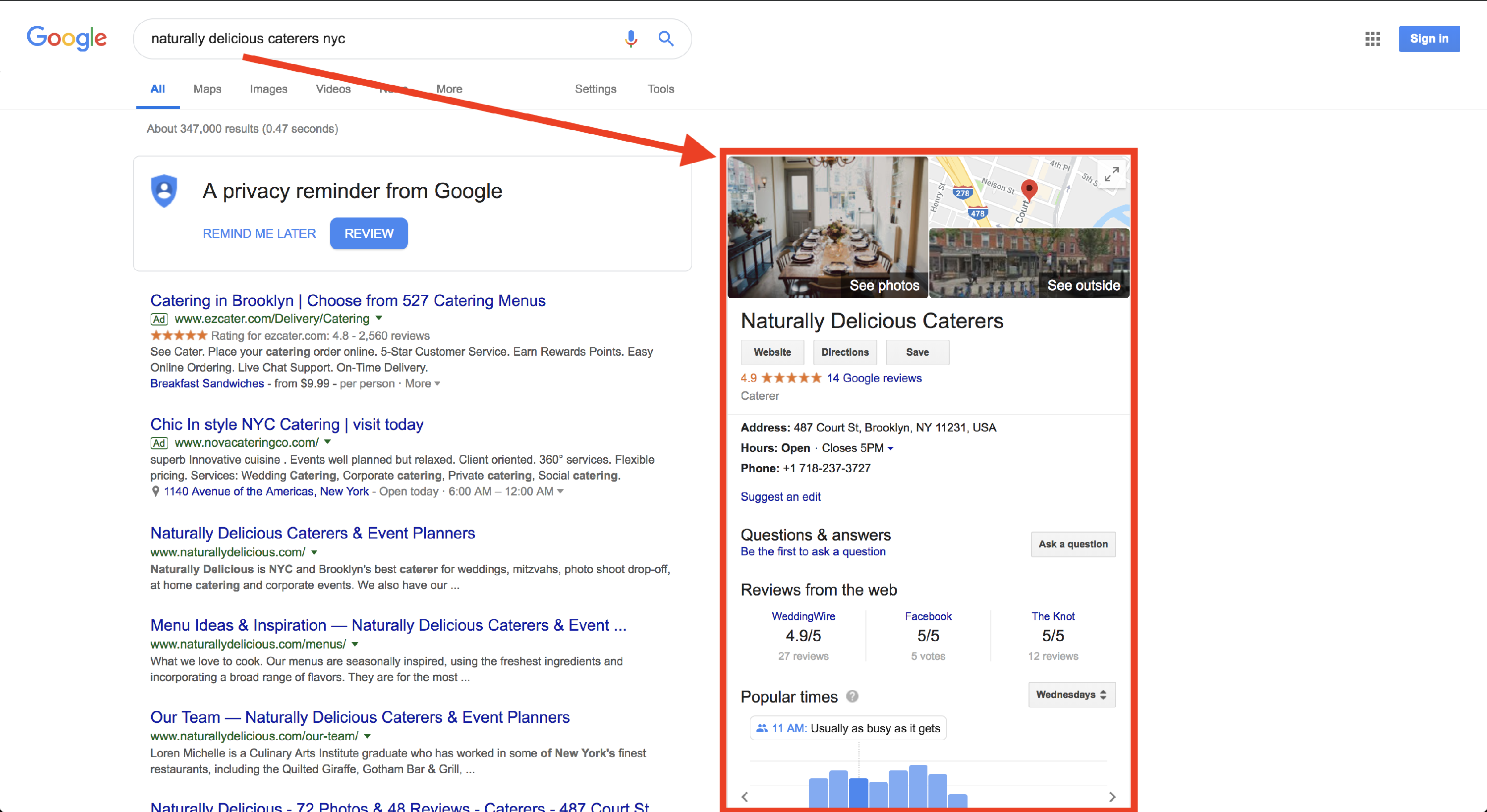Click the search magnifying glass icon
The height and width of the screenshot is (812, 1487).
click(666, 39)
